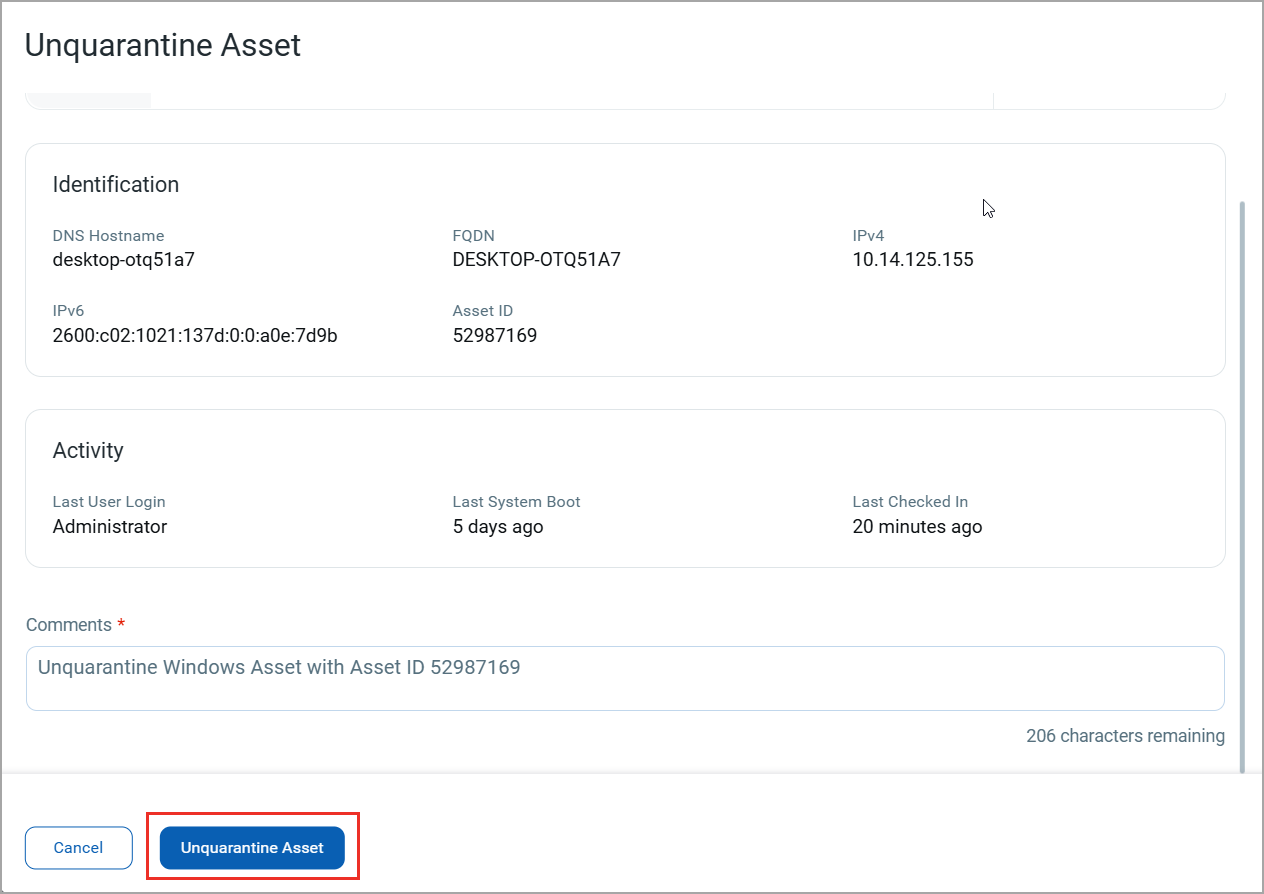The image size is (1264, 894).
Task: Click the Asset ID value 52987169
Action: [x=495, y=335]
